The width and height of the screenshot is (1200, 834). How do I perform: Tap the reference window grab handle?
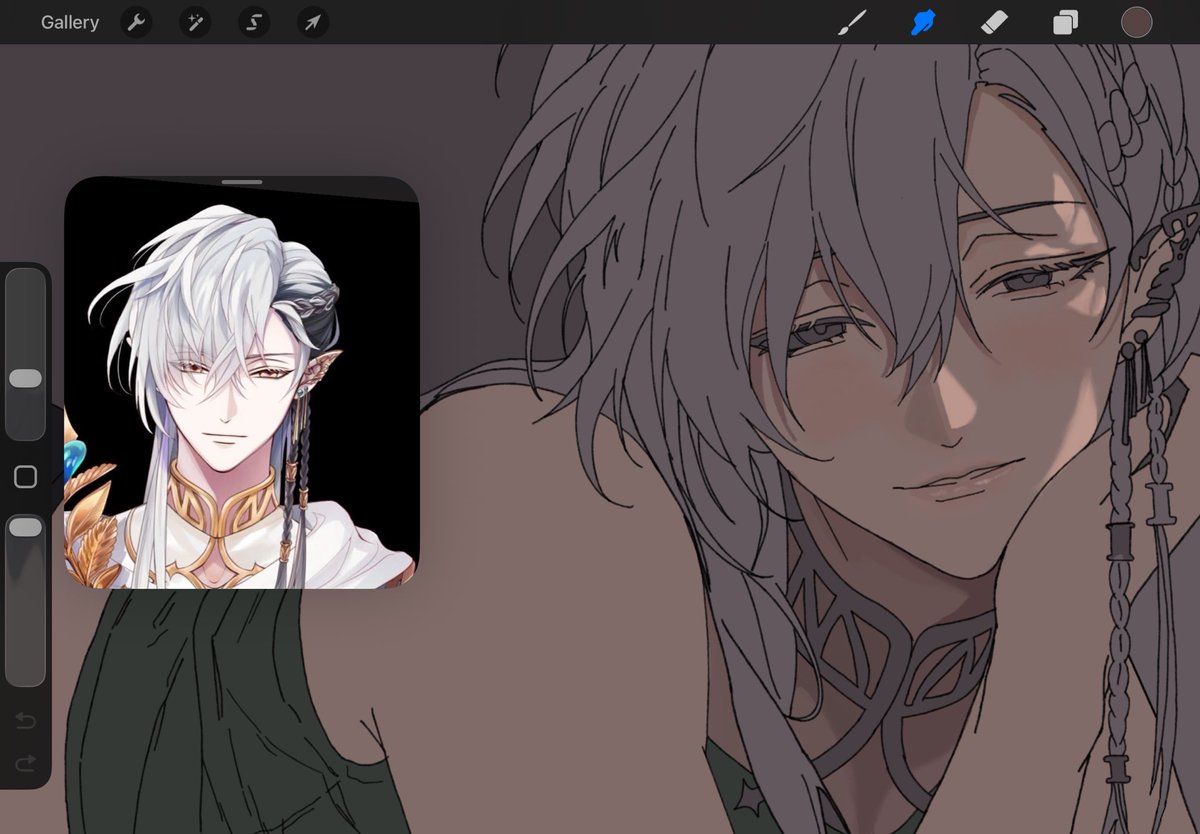242,182
